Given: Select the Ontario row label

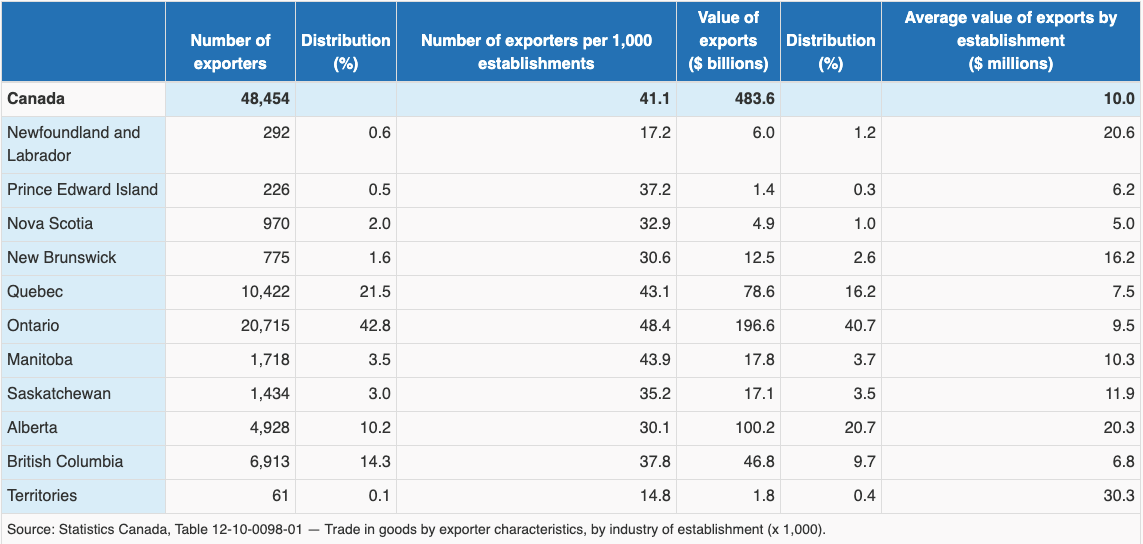Looking at the screenshot, I should (x=33, y=326).
